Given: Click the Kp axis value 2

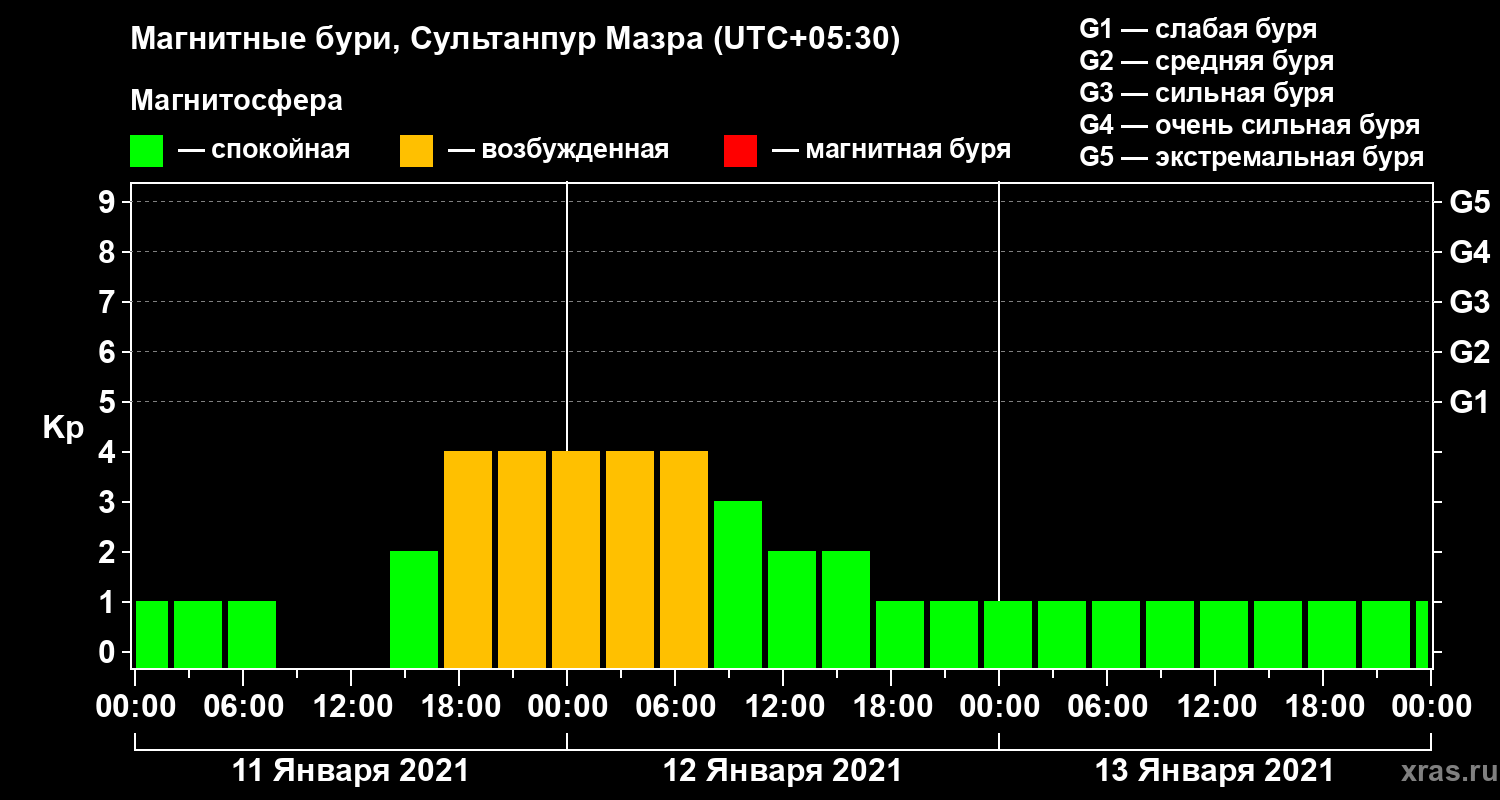Looking at the screenshot, I should point(109,552).
